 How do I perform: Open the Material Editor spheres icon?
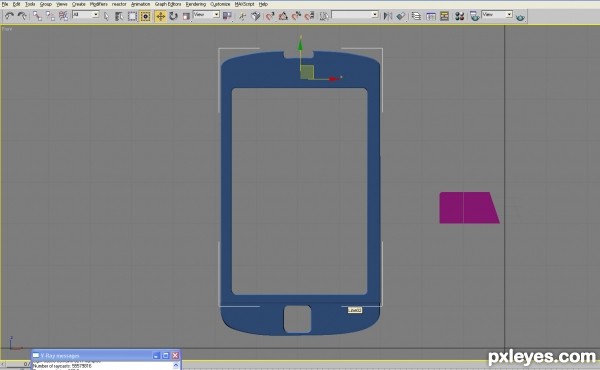pyautogui.click(x=459, y=16)
